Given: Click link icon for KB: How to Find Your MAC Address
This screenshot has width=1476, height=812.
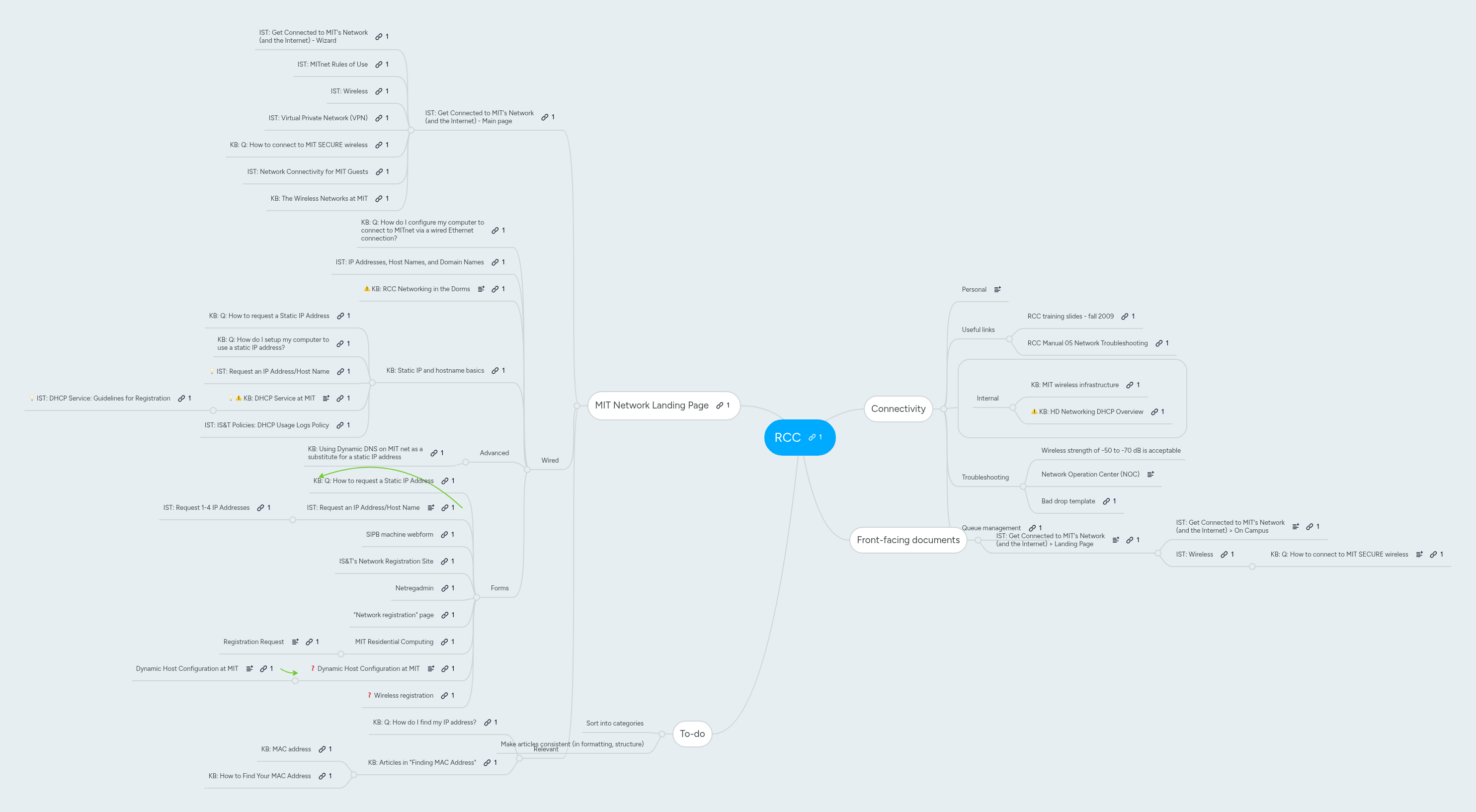Looking at the screenshot, I should pos(322,776).
